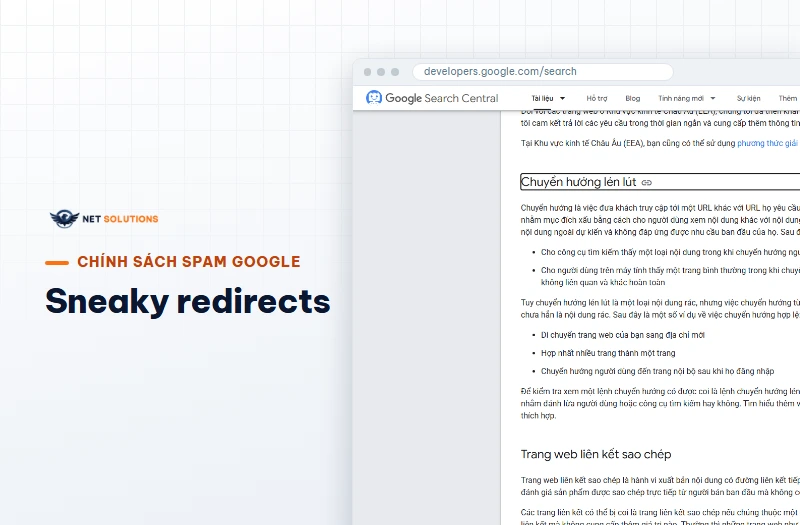This screenshot has height=525, width=800.
Task: Click bullet Cho công cụ tìm kiếm thấy một loại nội dung
Action: click(670, 253)
